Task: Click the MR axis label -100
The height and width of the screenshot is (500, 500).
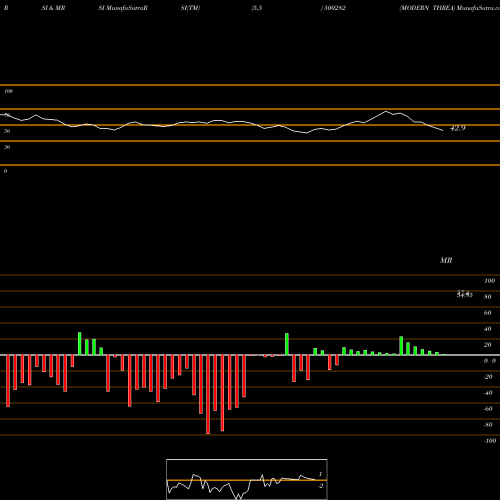Action: [490, 441]
